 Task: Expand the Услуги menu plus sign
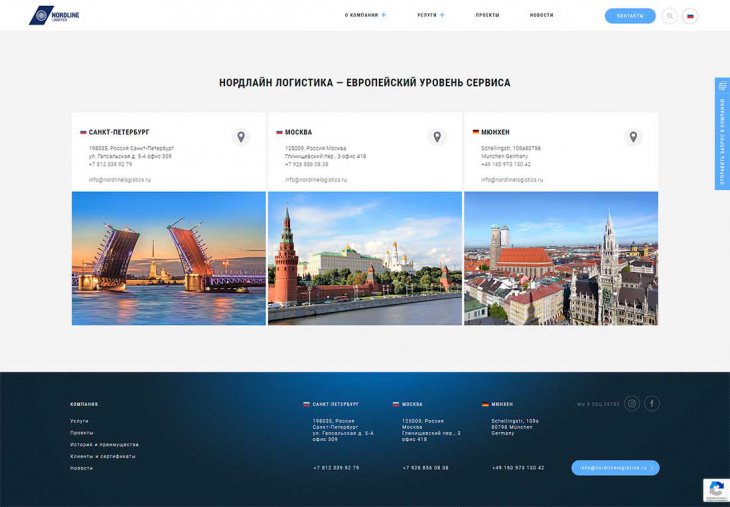[442, 16]
